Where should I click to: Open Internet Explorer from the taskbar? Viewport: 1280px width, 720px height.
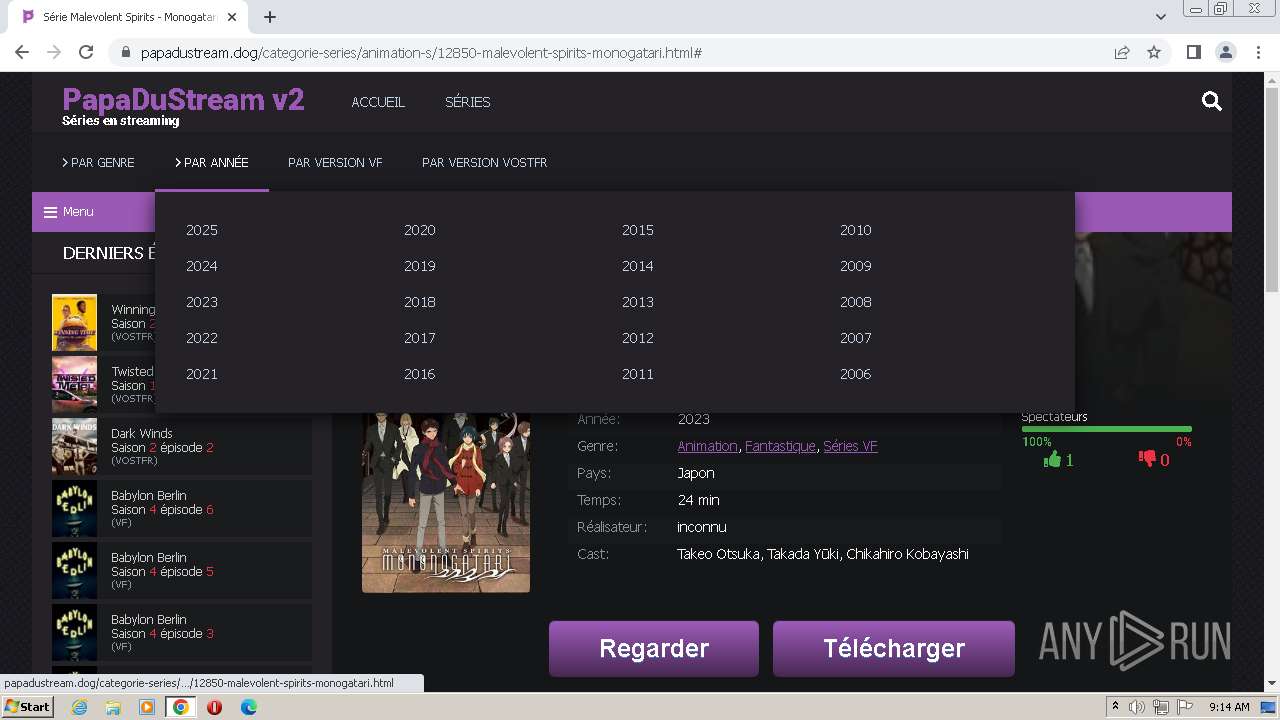80,707
